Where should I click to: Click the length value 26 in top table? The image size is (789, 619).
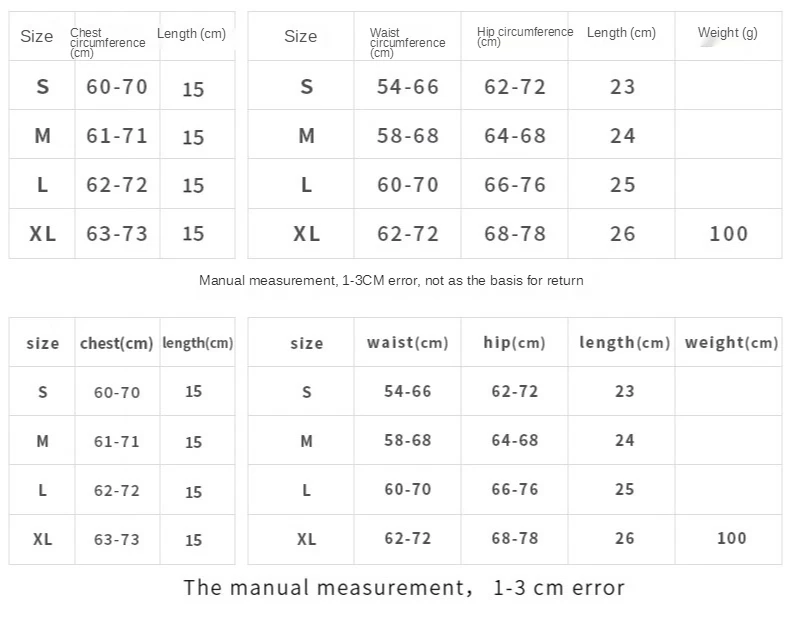(622, 234)
